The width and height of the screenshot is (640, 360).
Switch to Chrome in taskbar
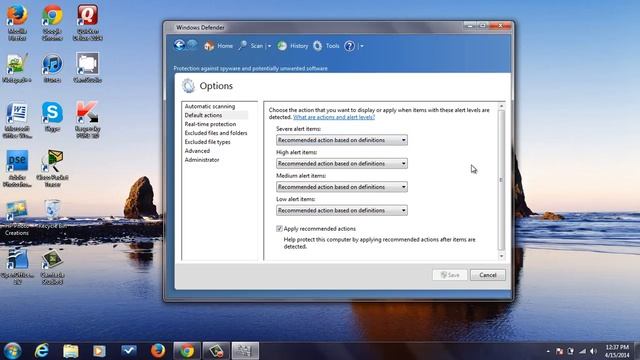click(x=187, y=351)
